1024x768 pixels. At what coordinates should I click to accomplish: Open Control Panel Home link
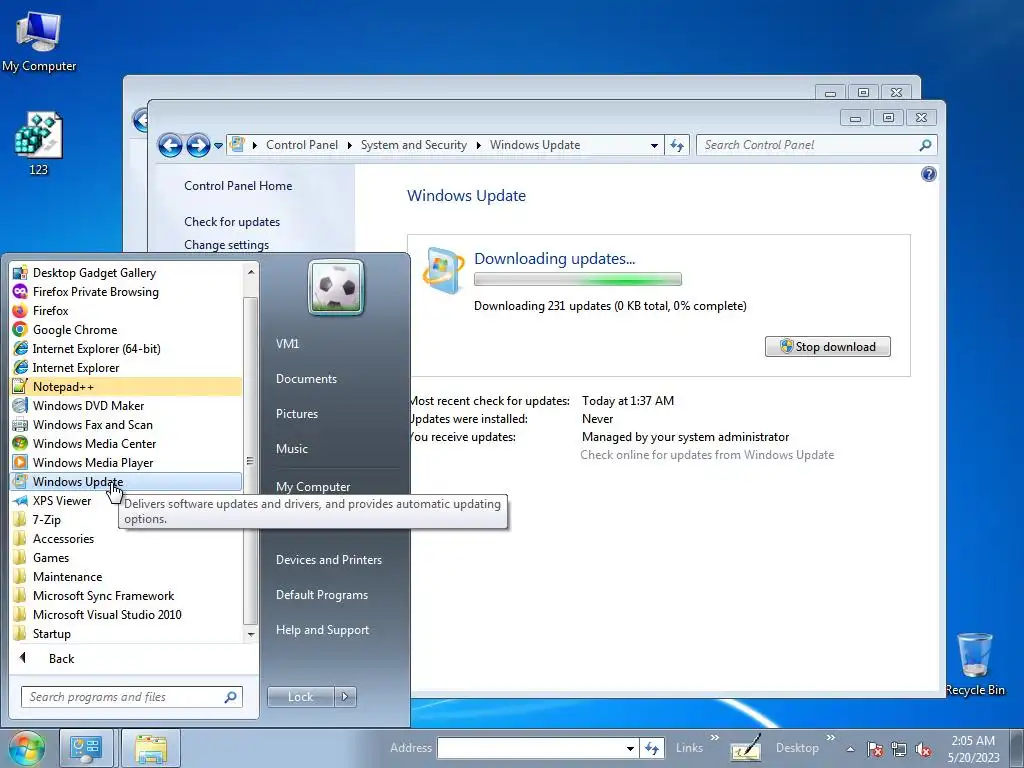click(238, 186)
